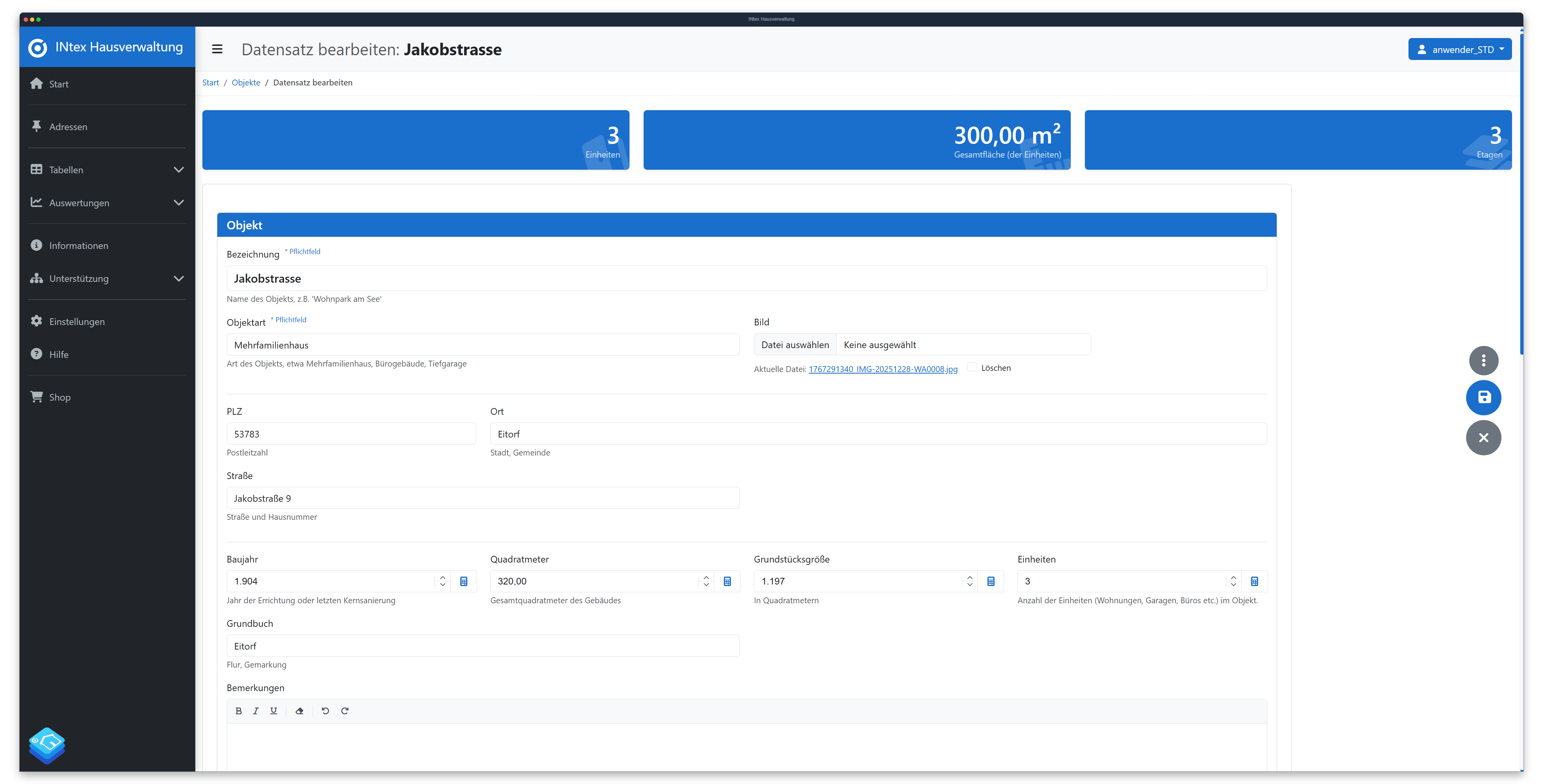1543x784 pixels.
Task: Tick the Löschen checkbox
Action: (972, 367)
